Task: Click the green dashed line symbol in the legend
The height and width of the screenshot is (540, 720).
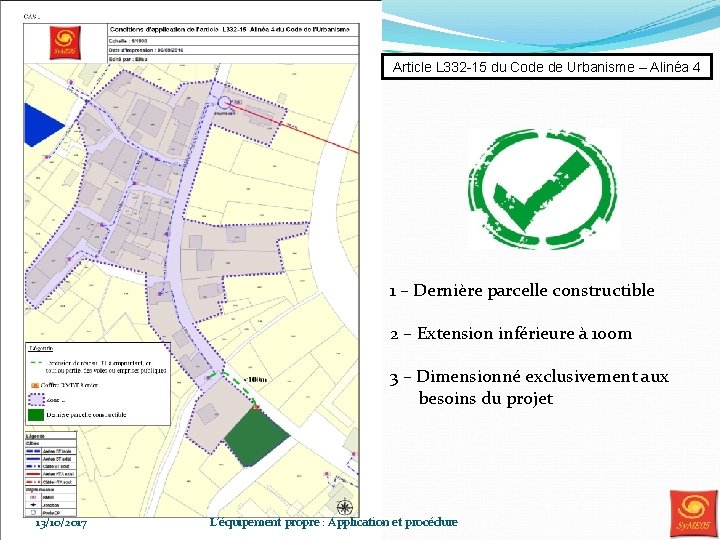Action: (x=36, y=363)
